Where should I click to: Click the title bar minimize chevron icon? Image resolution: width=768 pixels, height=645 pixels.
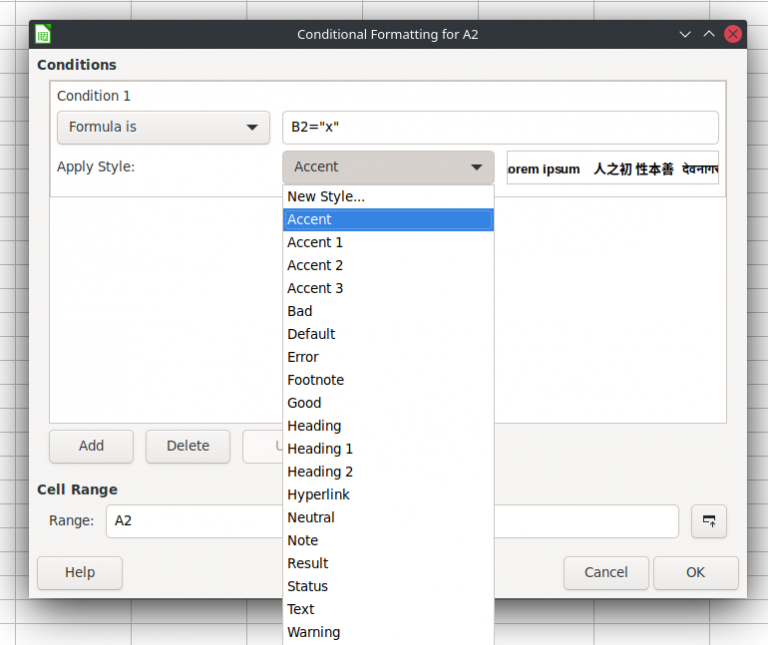685,34
